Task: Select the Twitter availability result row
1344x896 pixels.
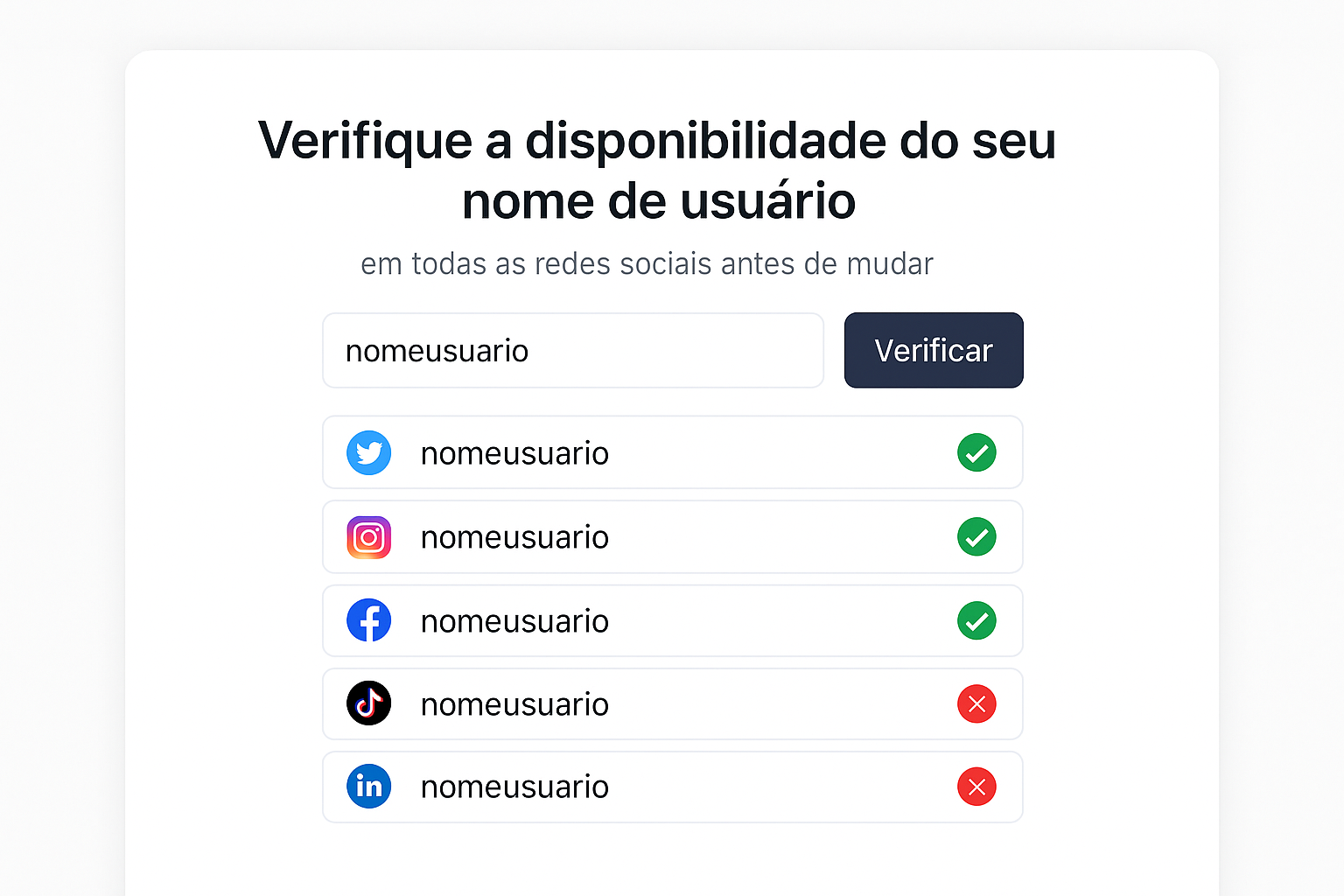Action: [672, 453]
